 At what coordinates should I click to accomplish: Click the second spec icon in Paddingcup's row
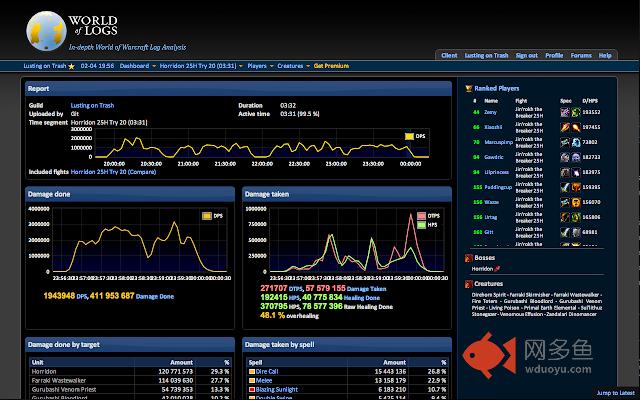[576, 187]
